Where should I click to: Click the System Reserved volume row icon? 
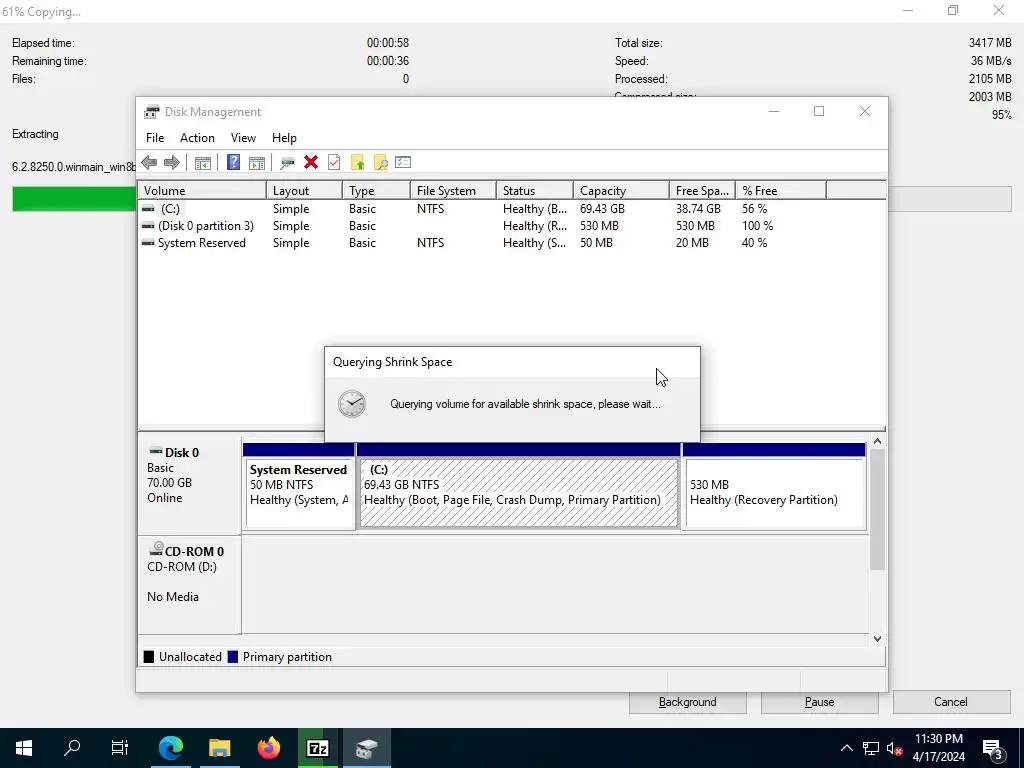pyautogui.click(x=148, y=243)
